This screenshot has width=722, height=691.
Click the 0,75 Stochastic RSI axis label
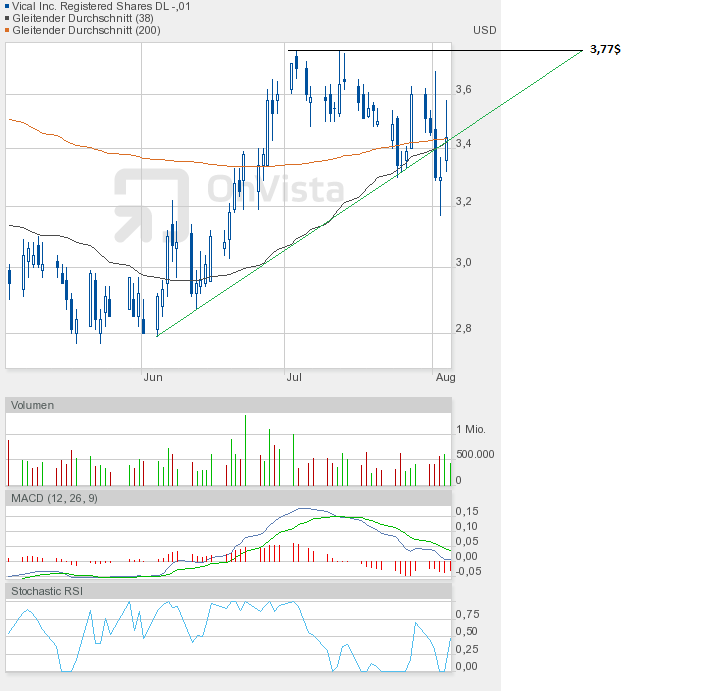tap(467, 615)
